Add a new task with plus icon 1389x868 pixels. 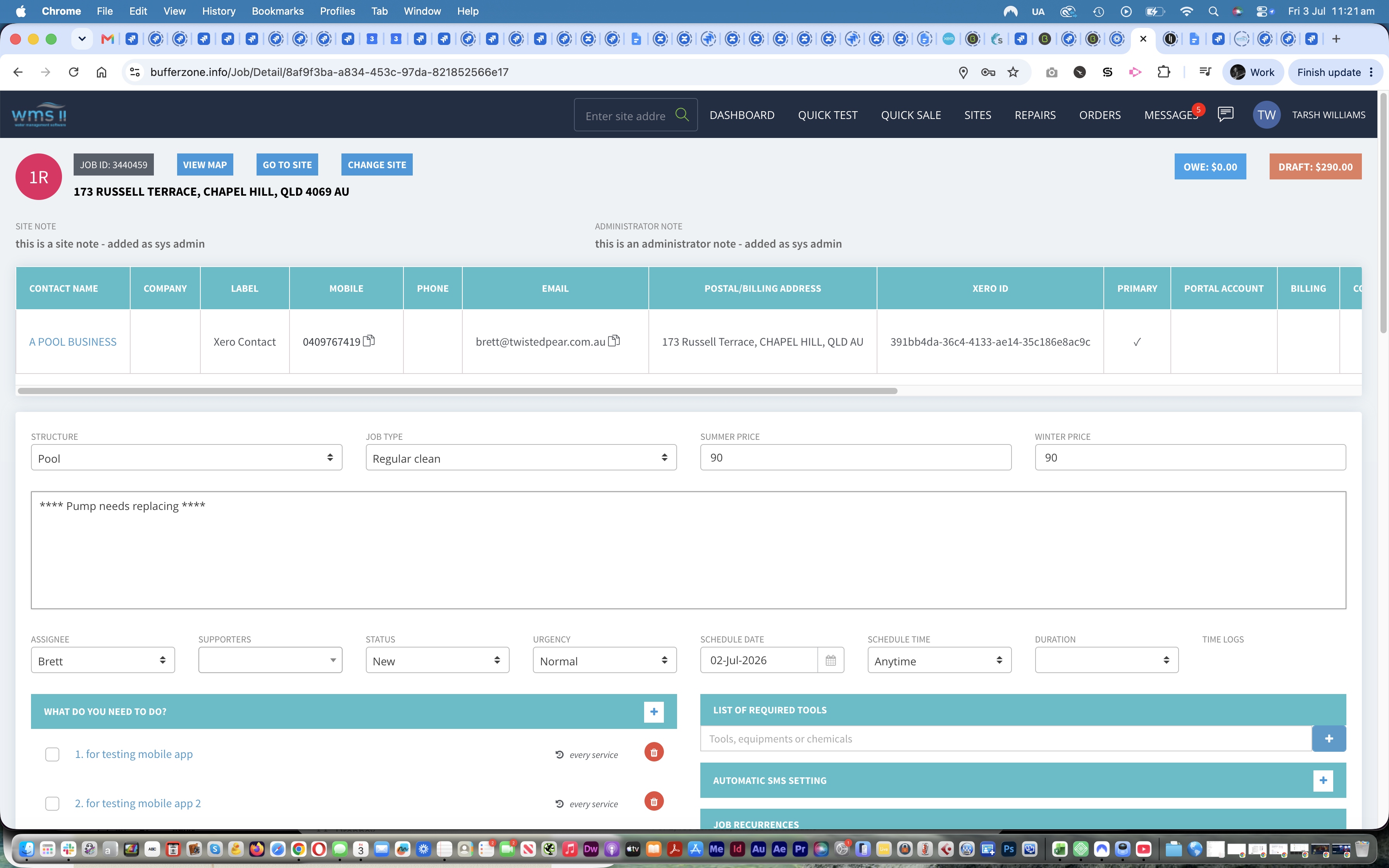coord(654,712)
